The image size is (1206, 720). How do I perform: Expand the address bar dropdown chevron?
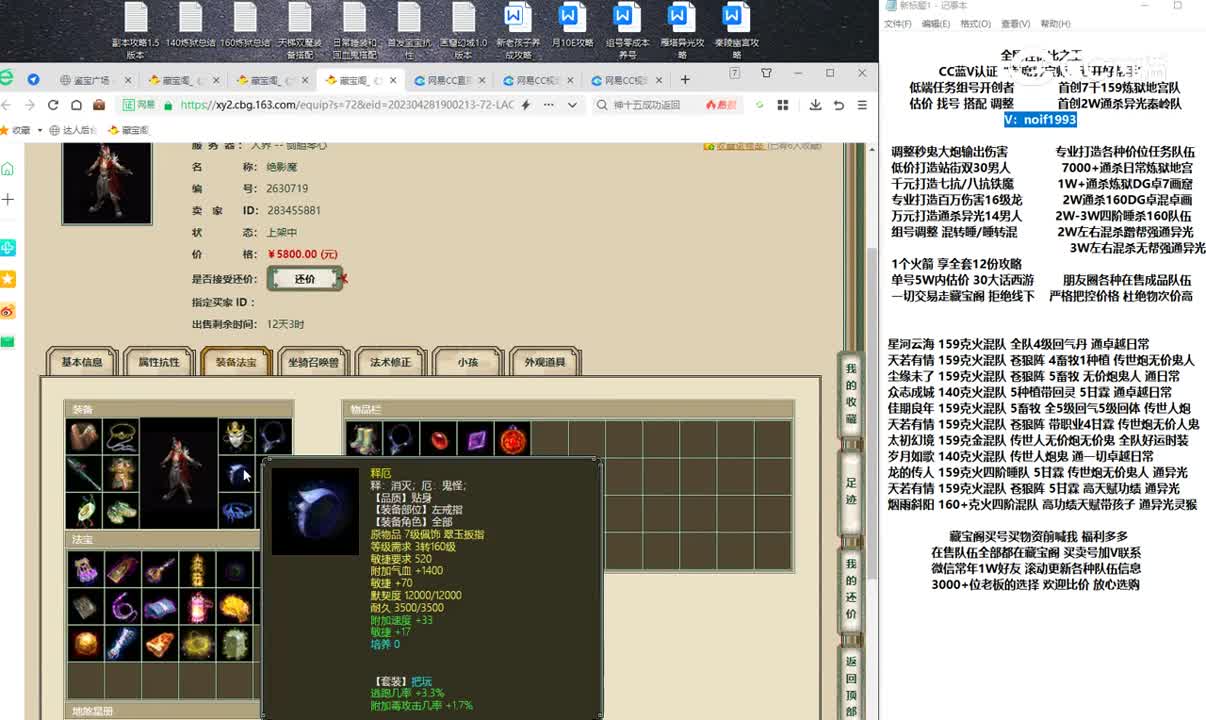tap(572, 105)
